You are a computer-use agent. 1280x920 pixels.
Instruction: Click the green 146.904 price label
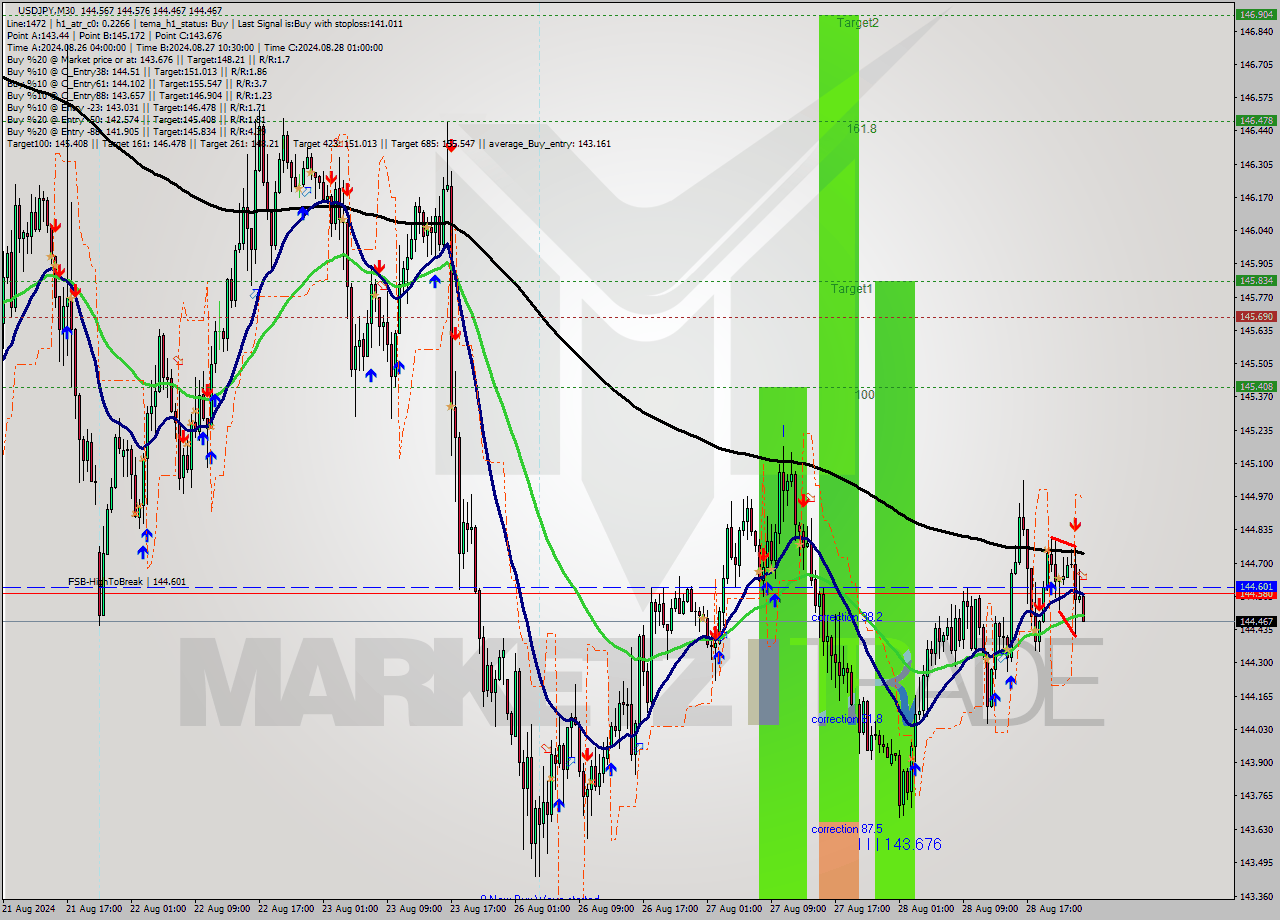(1256, 15)
